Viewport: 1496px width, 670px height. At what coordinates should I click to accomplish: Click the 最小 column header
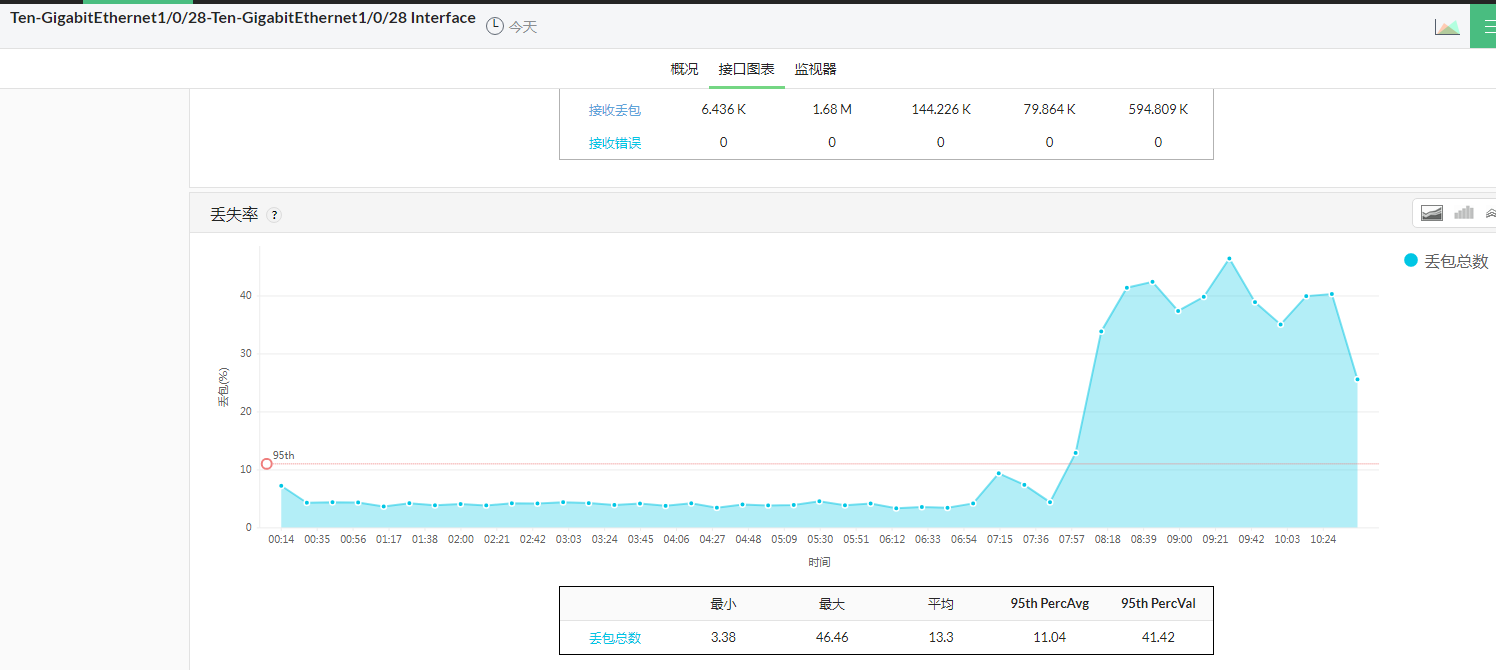(x=723, y=604)
